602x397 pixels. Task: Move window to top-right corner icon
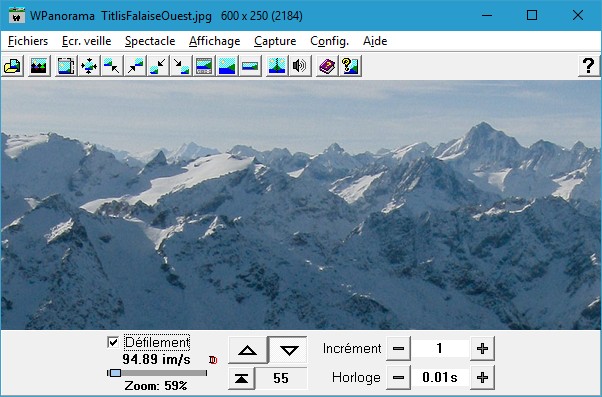135,66
